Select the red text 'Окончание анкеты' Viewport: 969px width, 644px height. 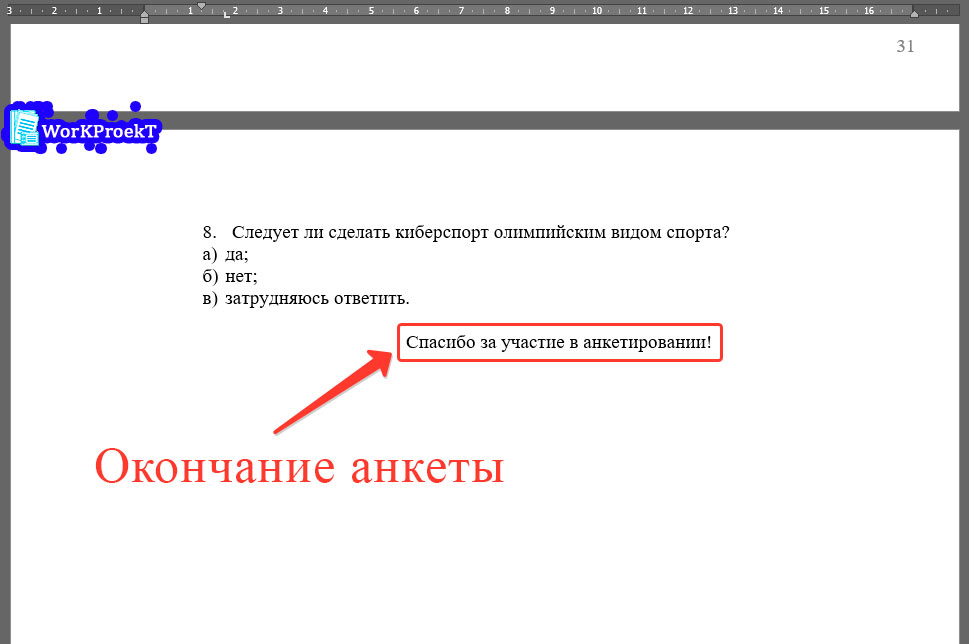tap(298, 466)
